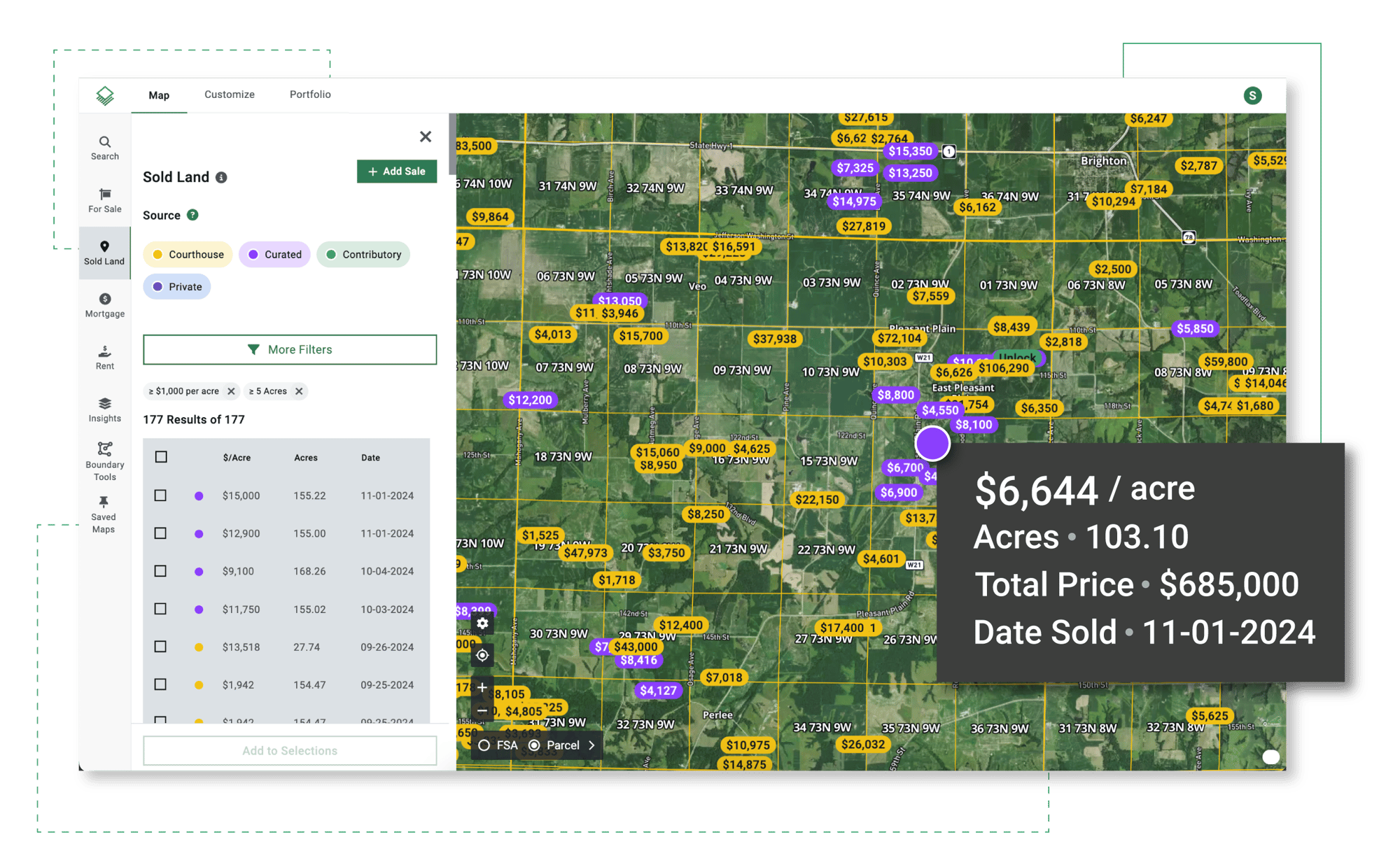Open the map settings gear control
The image size is (1400, 865).
pyautogui.click(x=482, y=623)
